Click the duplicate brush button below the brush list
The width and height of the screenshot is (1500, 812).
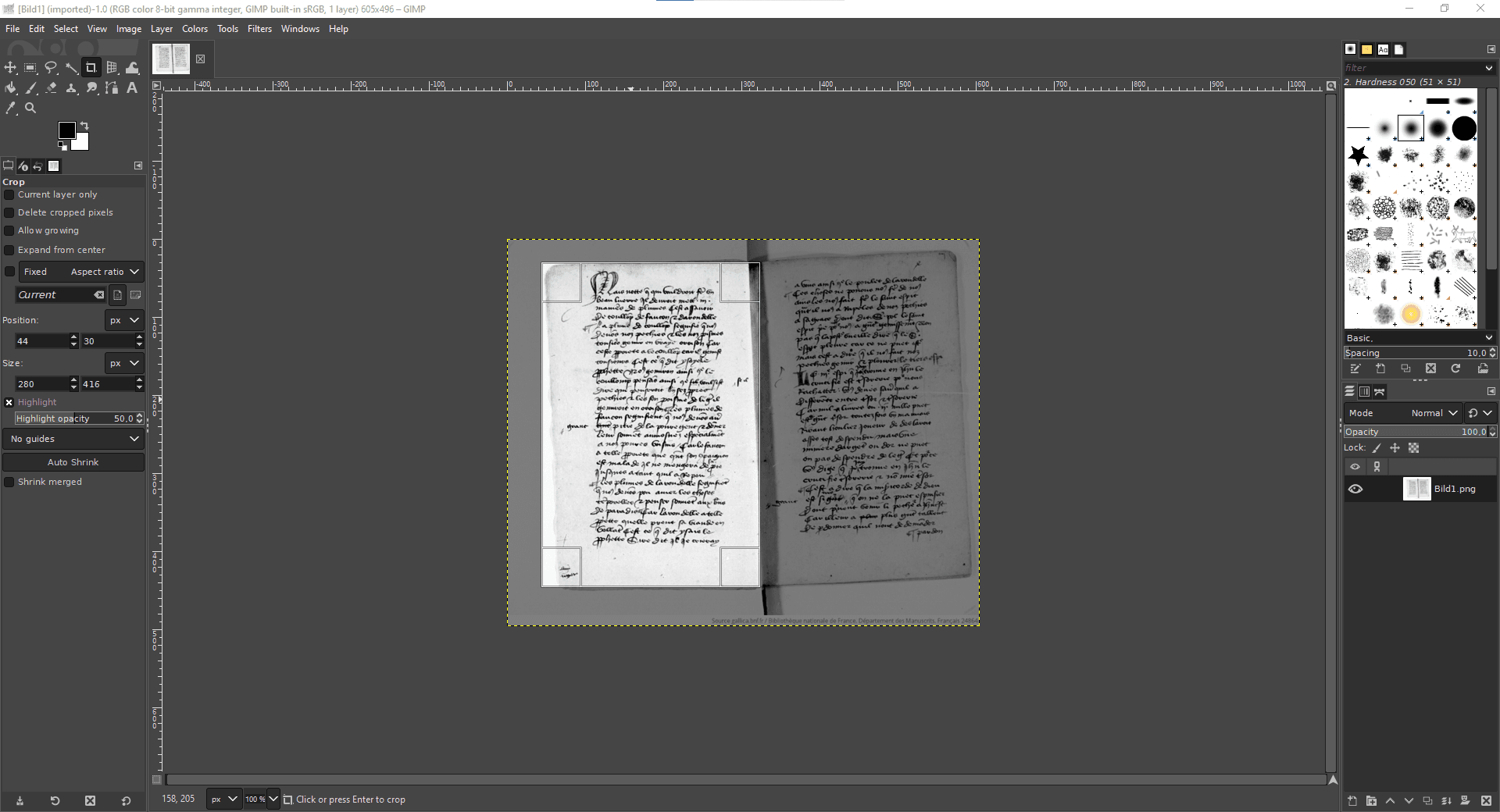pyautogui.click(x=1405, y=369)
